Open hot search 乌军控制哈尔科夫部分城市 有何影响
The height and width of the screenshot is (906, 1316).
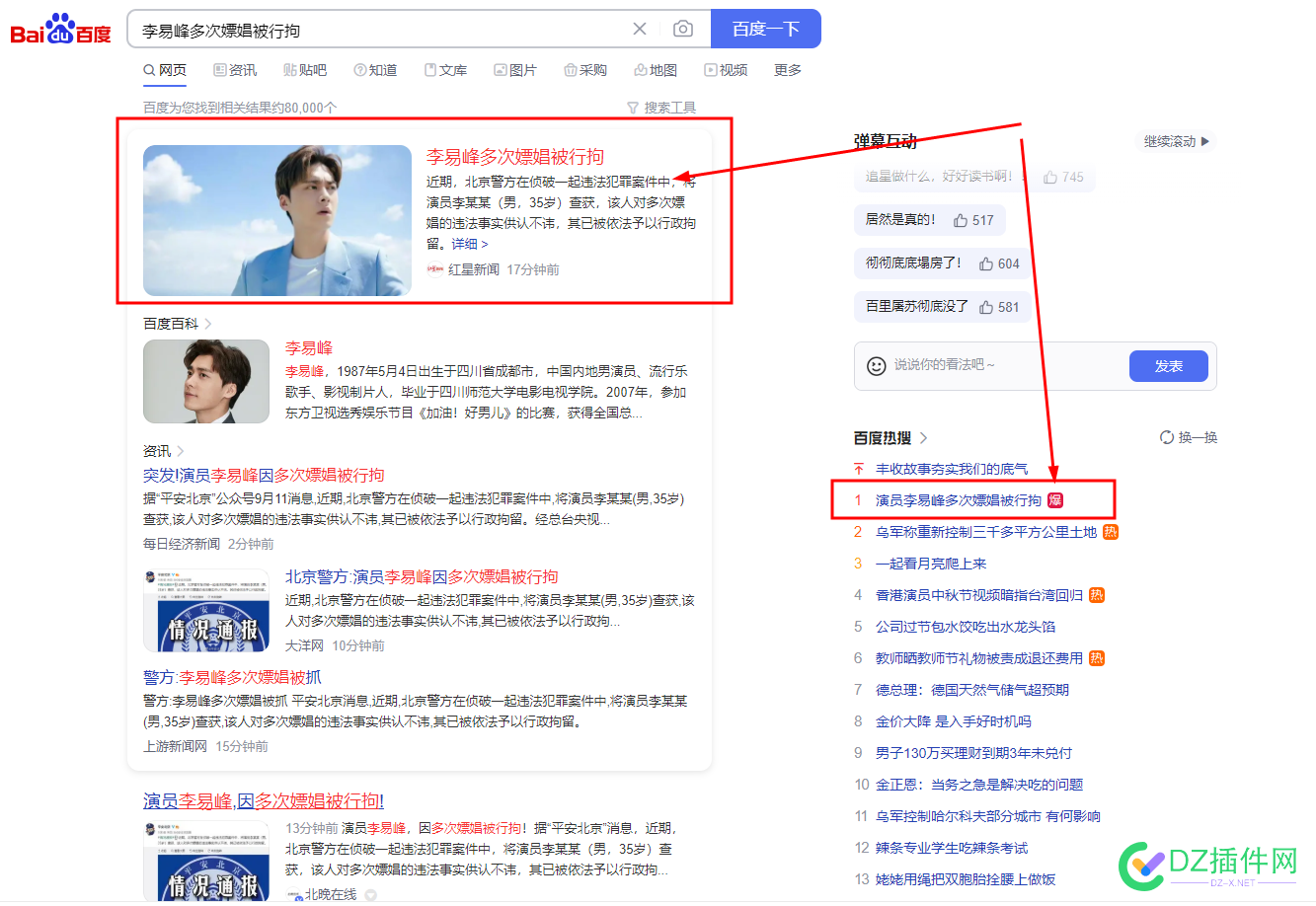click(988, 816)
